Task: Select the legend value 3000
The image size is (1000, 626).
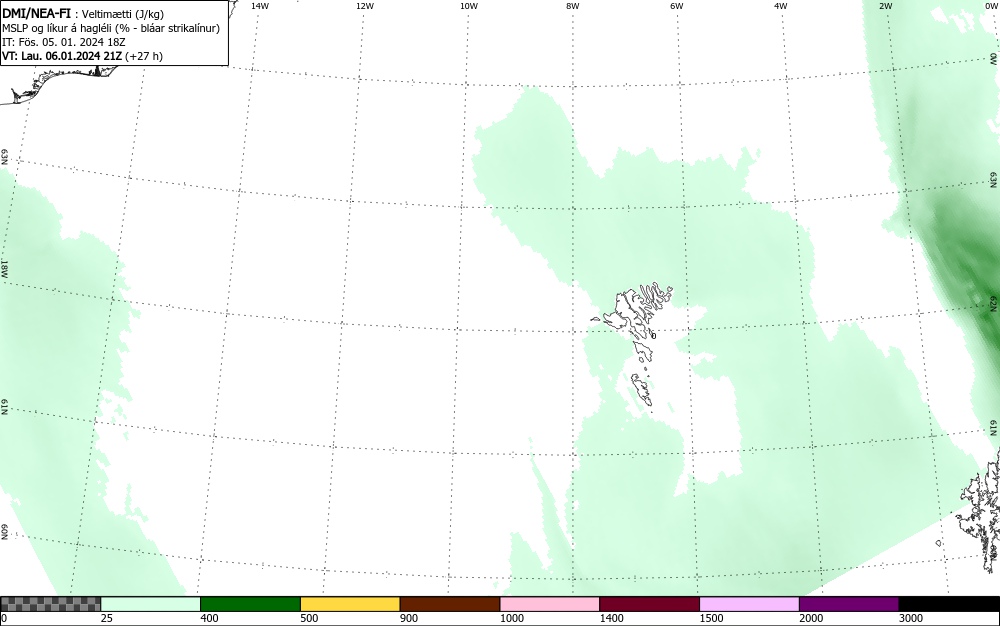Action: [911, 618]
